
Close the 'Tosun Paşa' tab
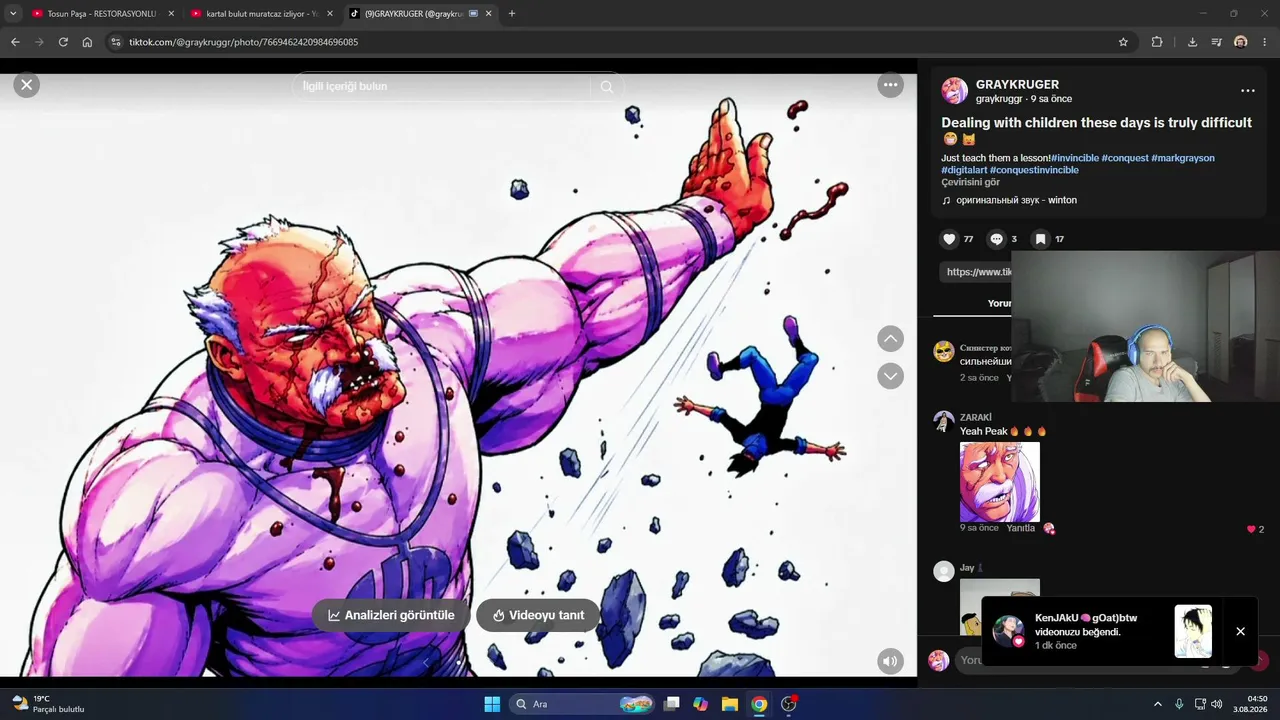coord(171,14)
